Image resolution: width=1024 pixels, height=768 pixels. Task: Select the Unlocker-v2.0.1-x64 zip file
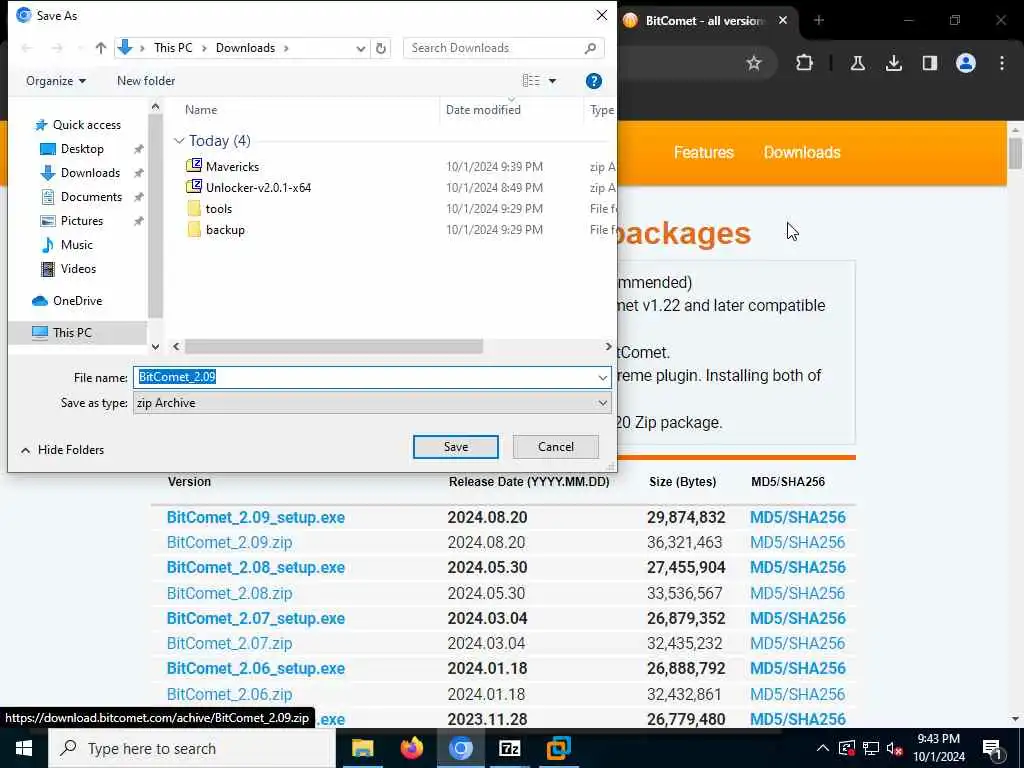coord(258,187)
